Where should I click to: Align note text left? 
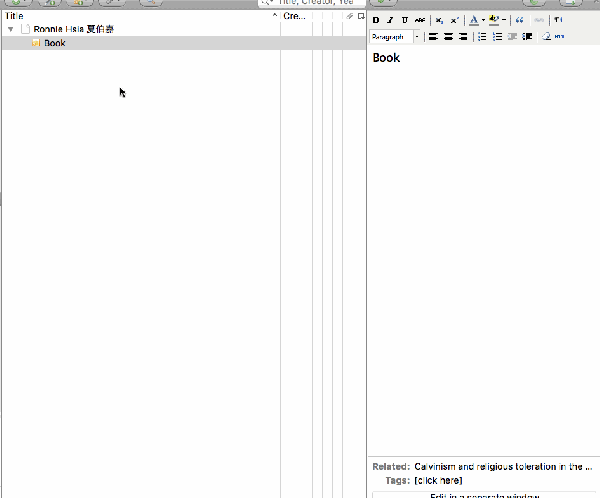[x=433, y=37]
